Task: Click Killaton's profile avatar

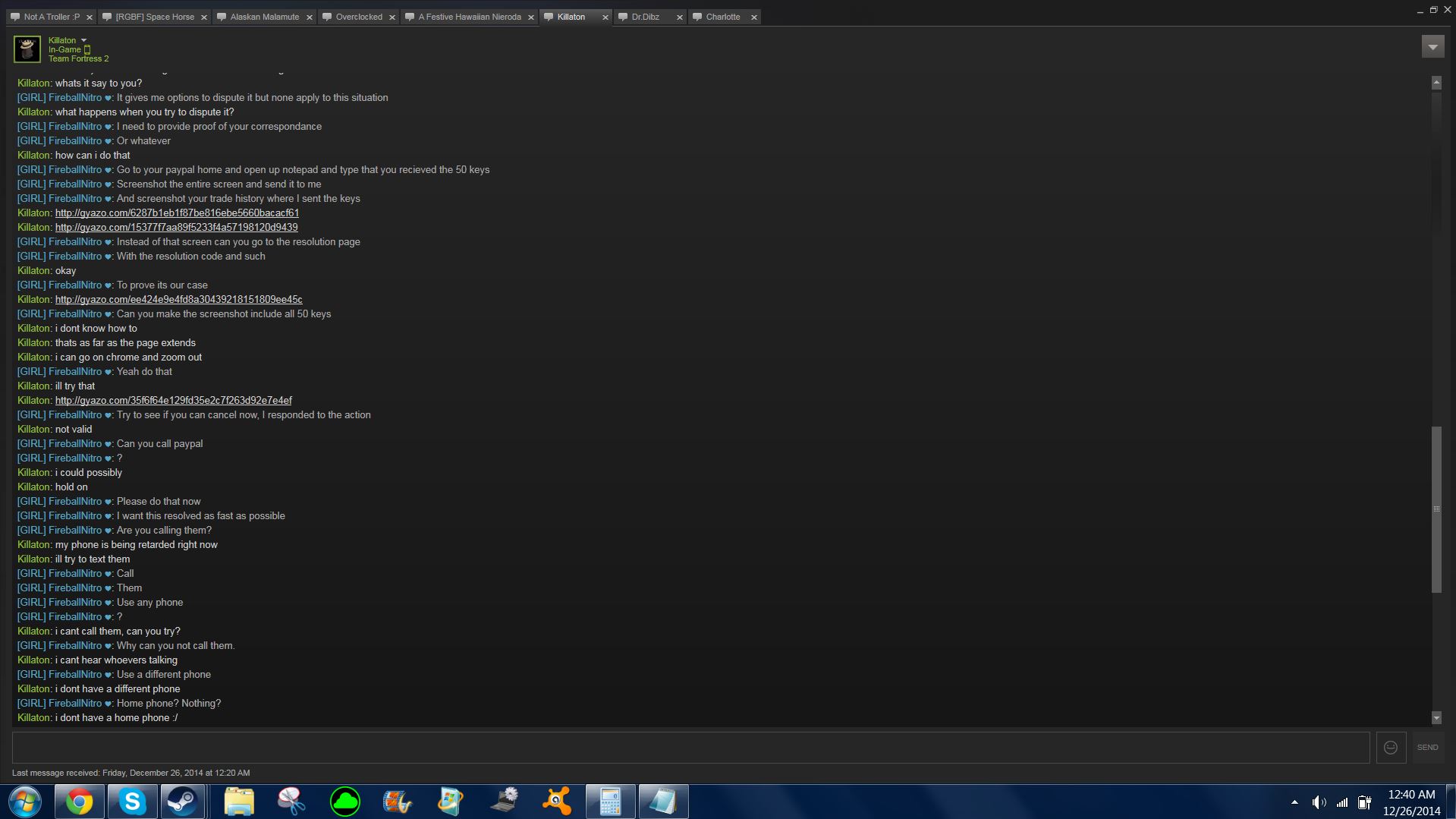Action: [27, 49]
